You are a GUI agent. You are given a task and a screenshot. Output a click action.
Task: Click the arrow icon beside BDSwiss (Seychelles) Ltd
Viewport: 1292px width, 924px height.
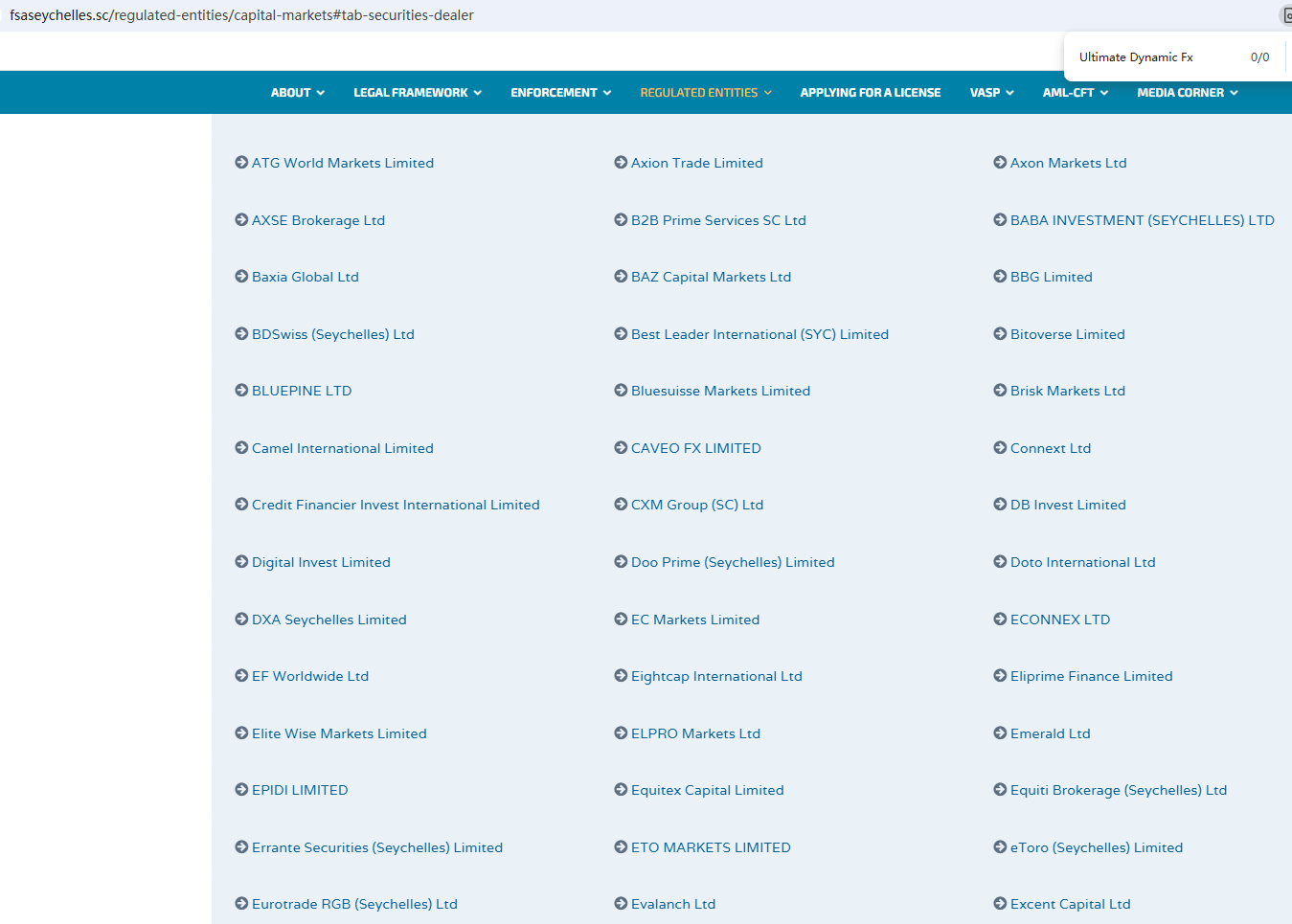(241, 334)
